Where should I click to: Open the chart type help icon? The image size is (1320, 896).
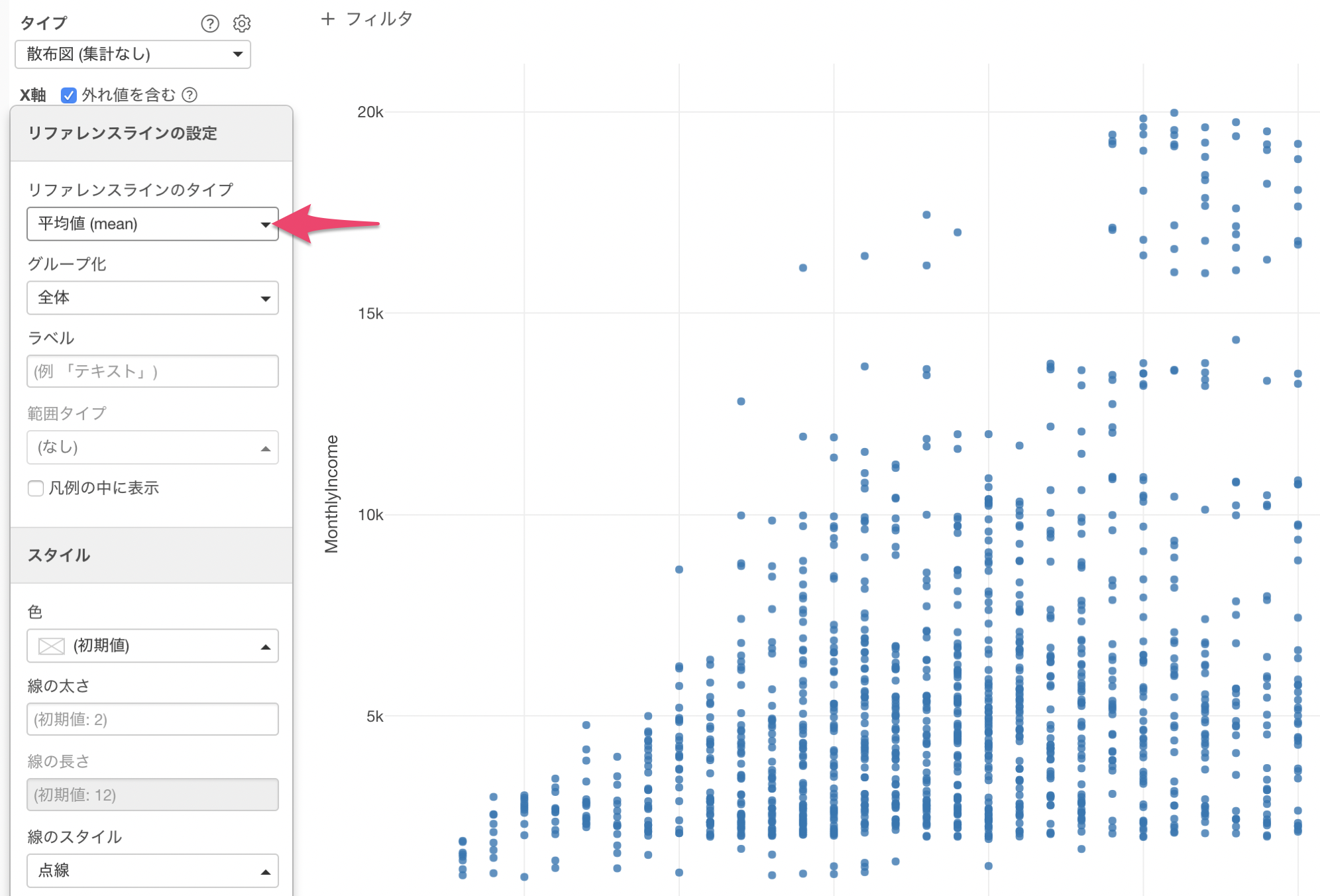210,24
